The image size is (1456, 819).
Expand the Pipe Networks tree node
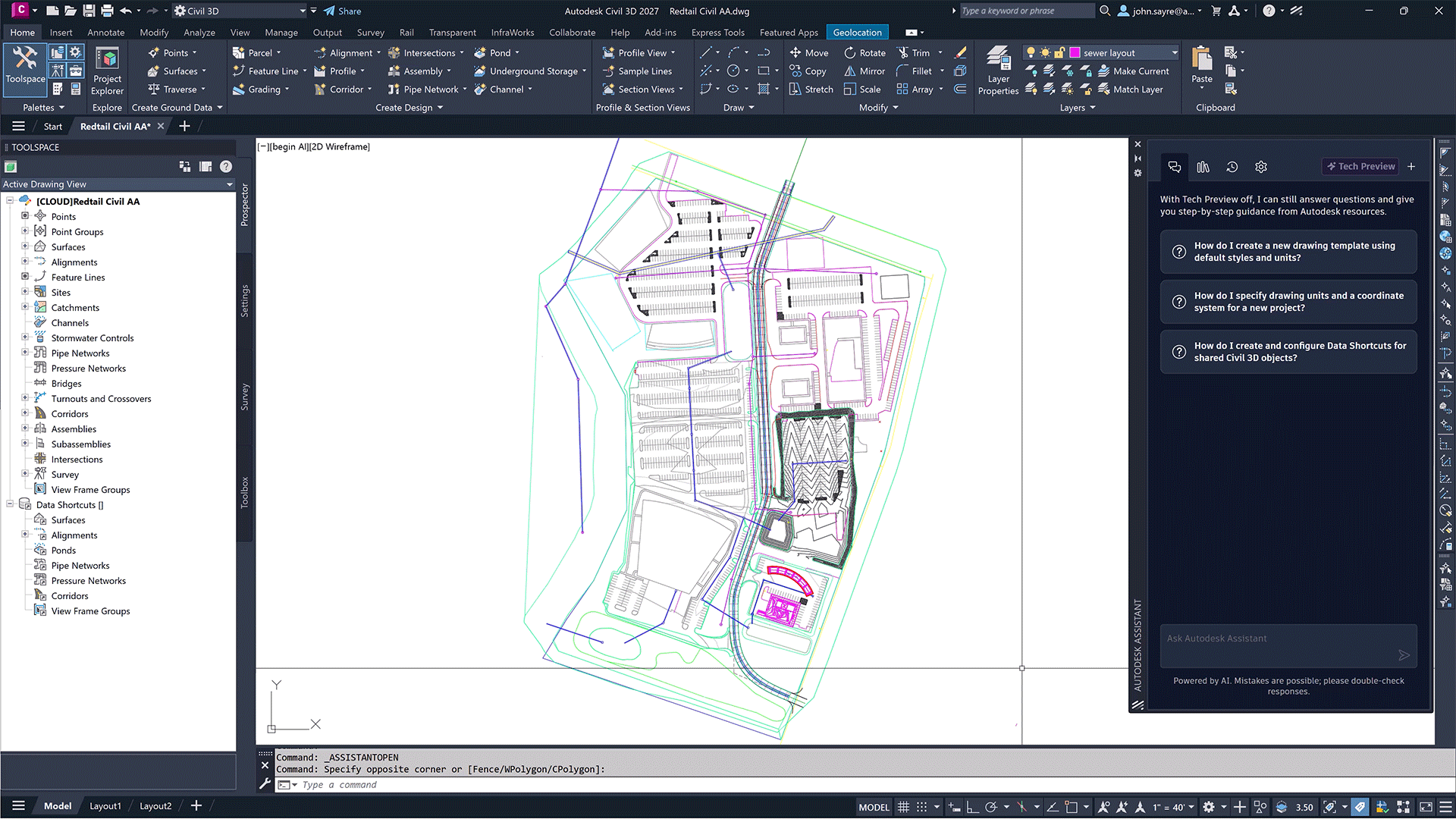pos(25,353)
